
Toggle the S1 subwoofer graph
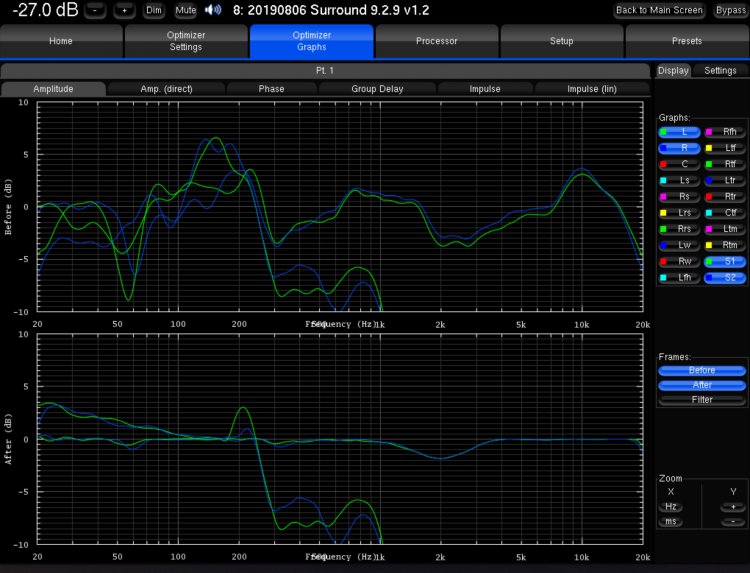725,262
